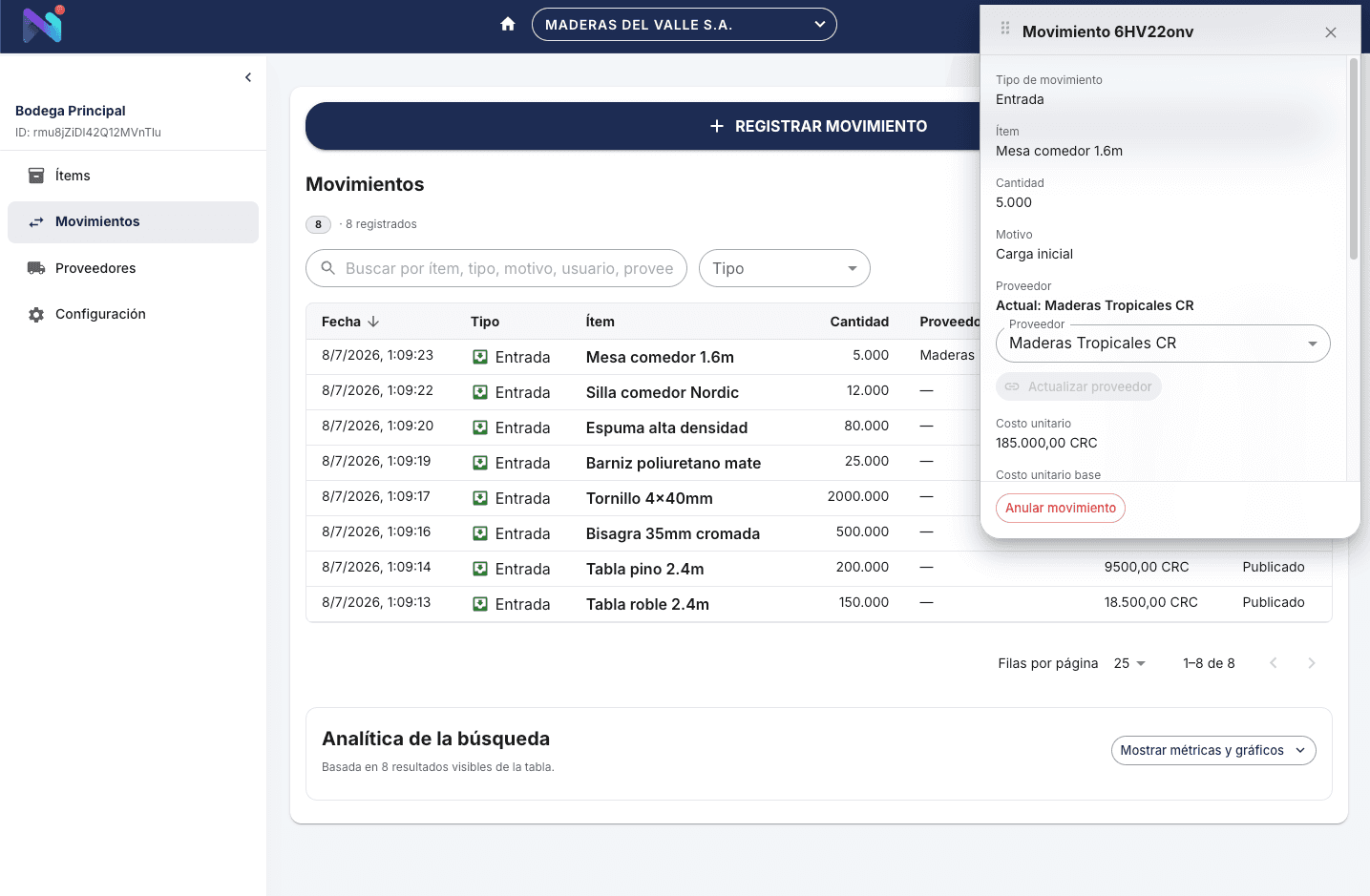Image resolution: width=1370 pixels, height=896 pixels.
Task: Select the Mesa comedor 1.6m item
Action: pyautogui.click(x=660, y=357)
